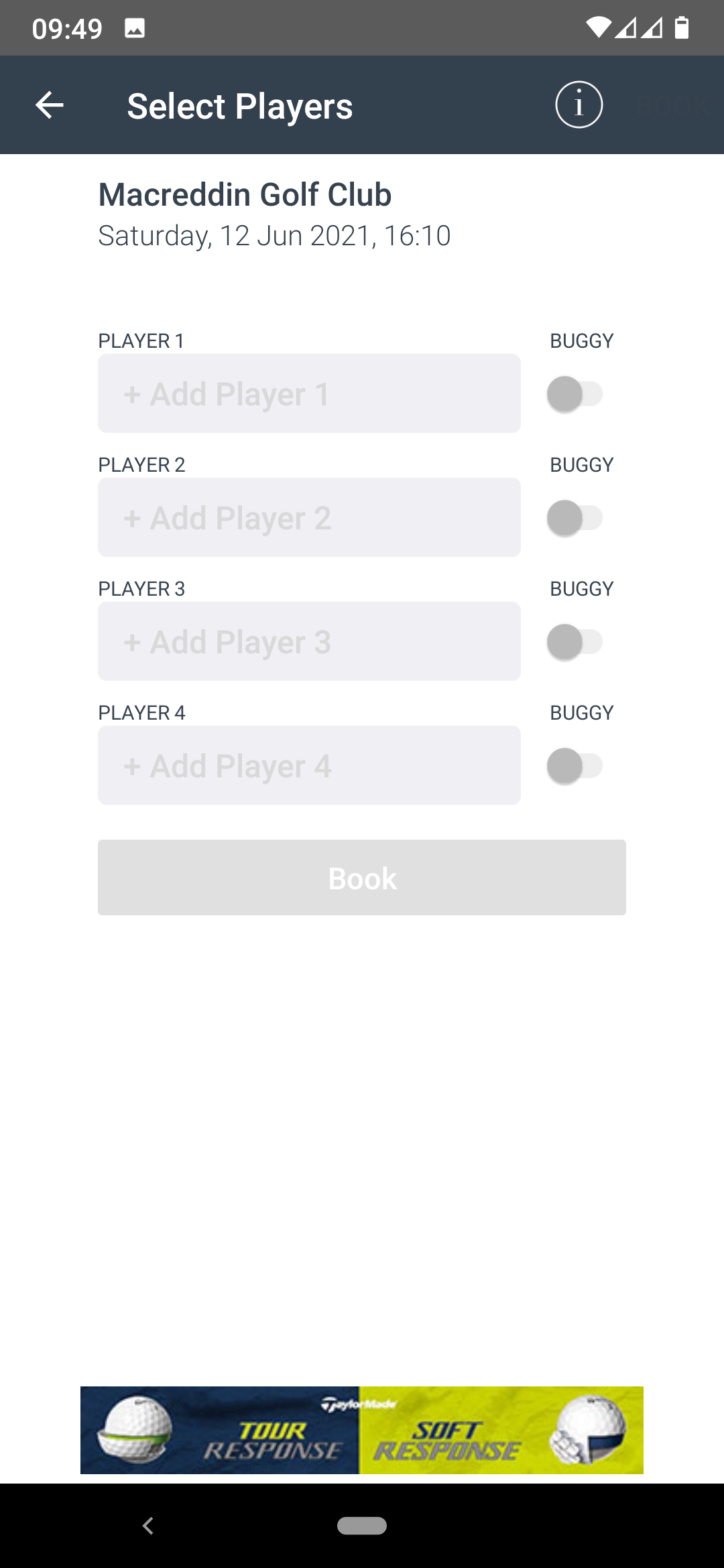
Task: Tap Add Player 1 field
Action: [309, 393]
